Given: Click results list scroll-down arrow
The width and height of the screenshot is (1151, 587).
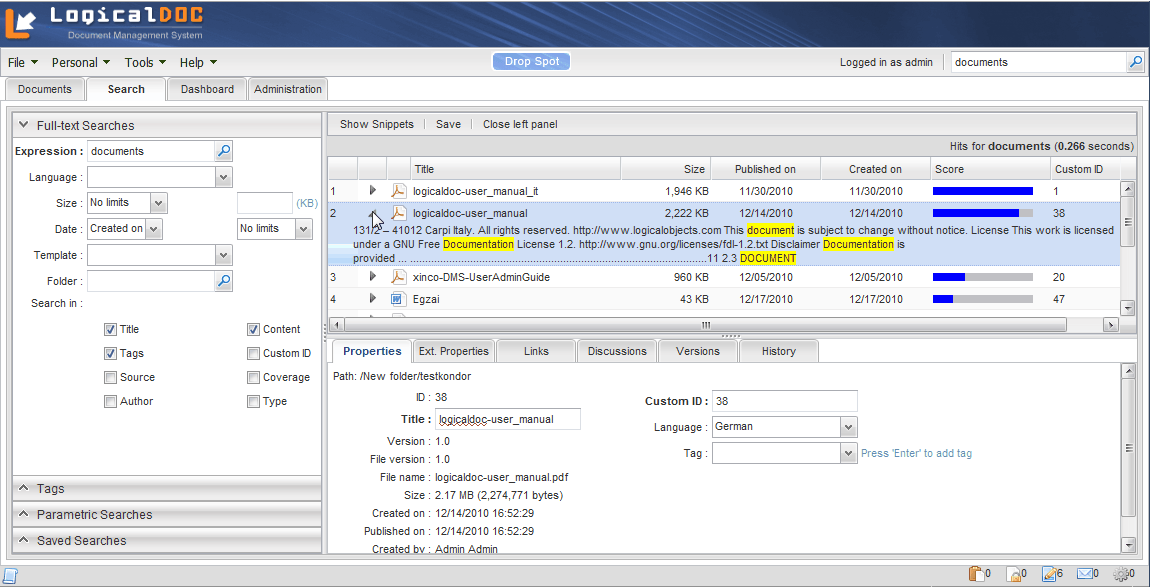Looking at the screenshot, I should pos(1128,307).
